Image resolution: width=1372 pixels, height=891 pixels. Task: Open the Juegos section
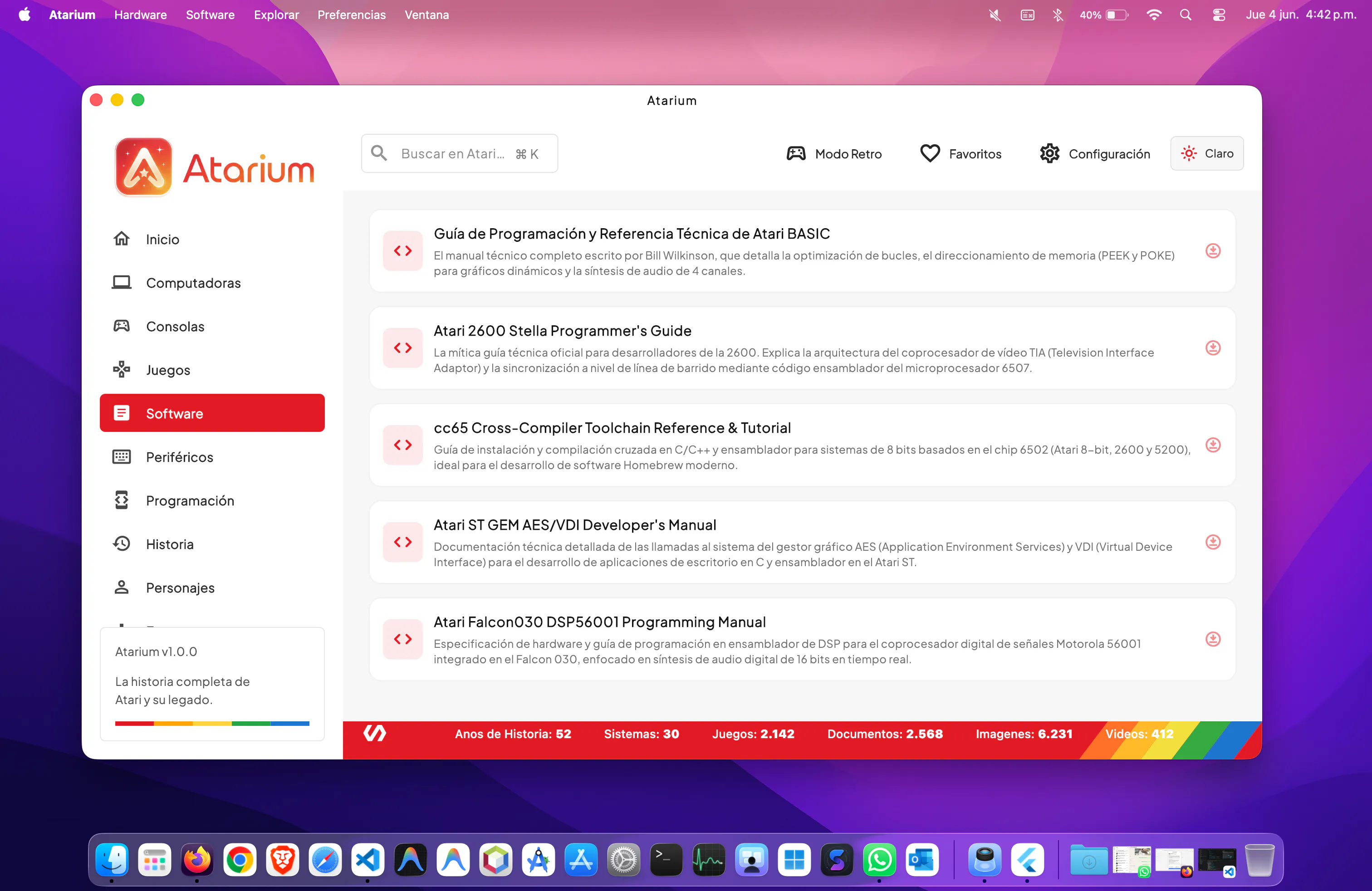click(212, 370)
